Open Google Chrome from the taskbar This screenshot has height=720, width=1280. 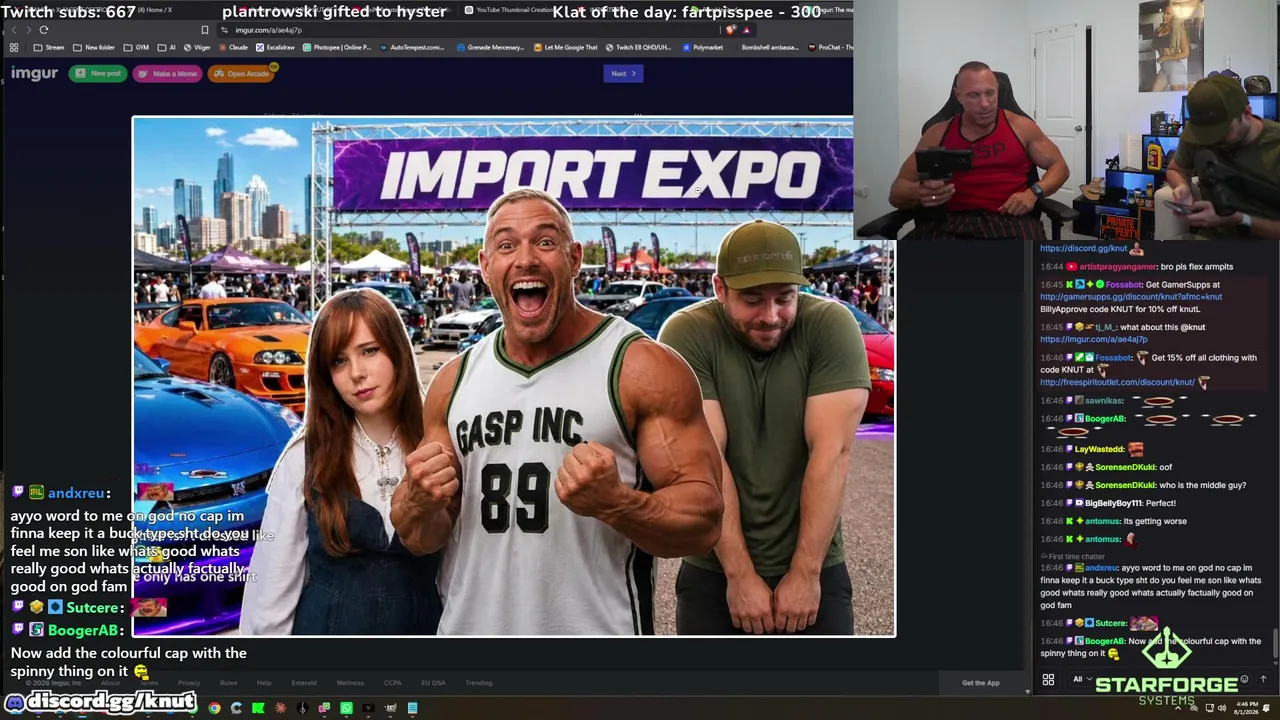click(x=214, y=708)
